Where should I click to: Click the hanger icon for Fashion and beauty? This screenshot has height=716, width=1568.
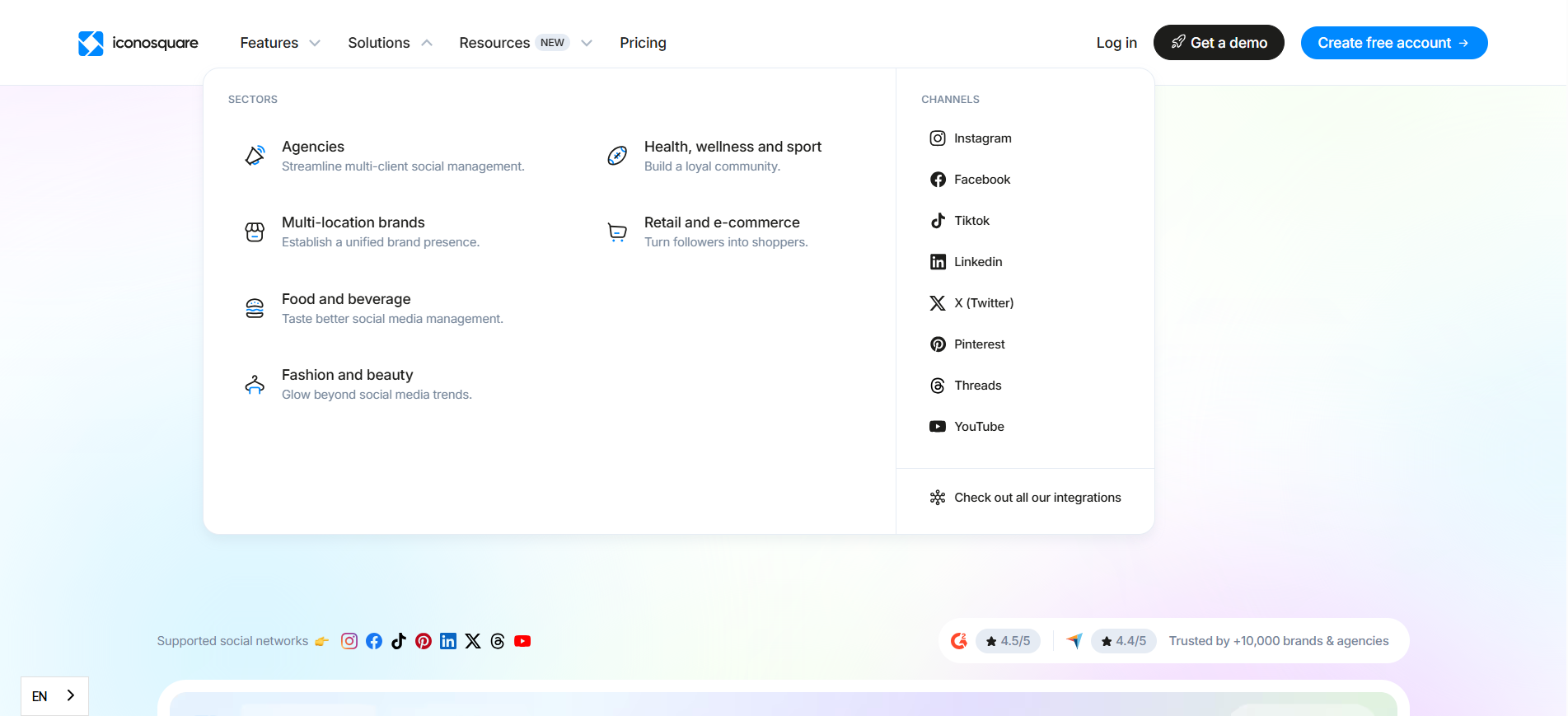click(x=255, y=384)
